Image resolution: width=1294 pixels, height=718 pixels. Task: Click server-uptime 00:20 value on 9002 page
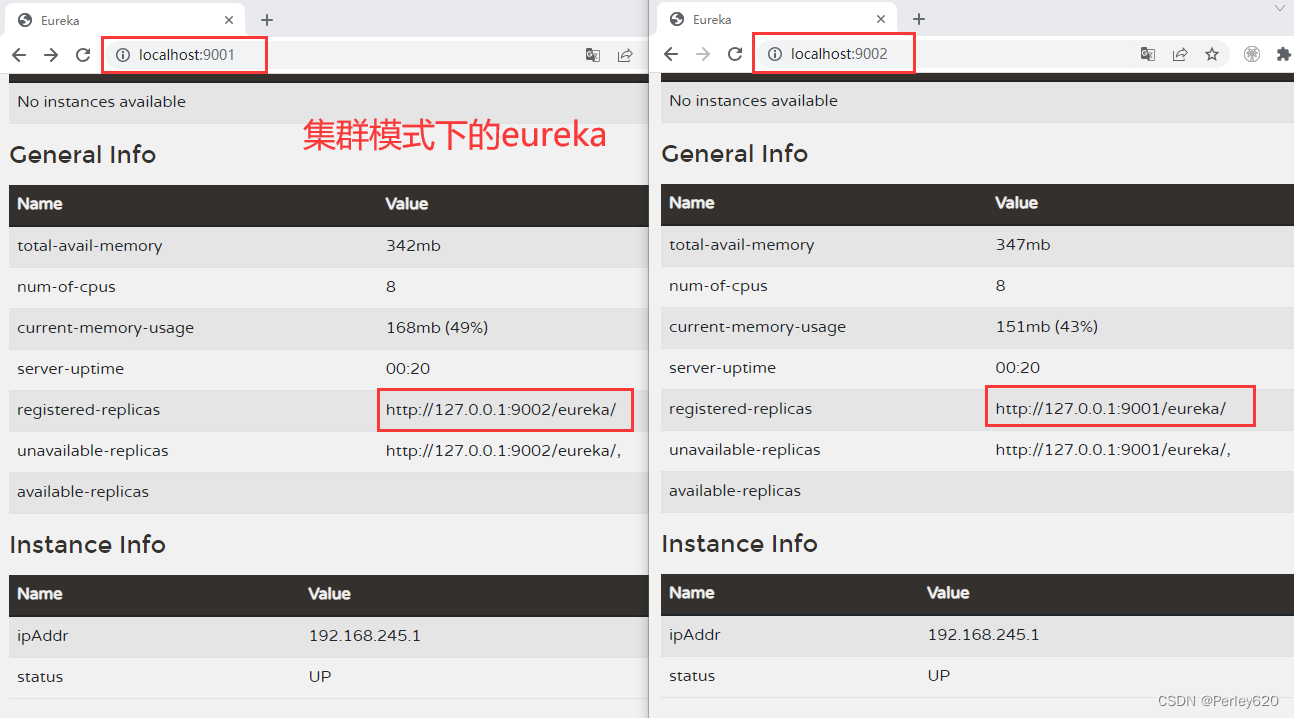[1017, 368]
